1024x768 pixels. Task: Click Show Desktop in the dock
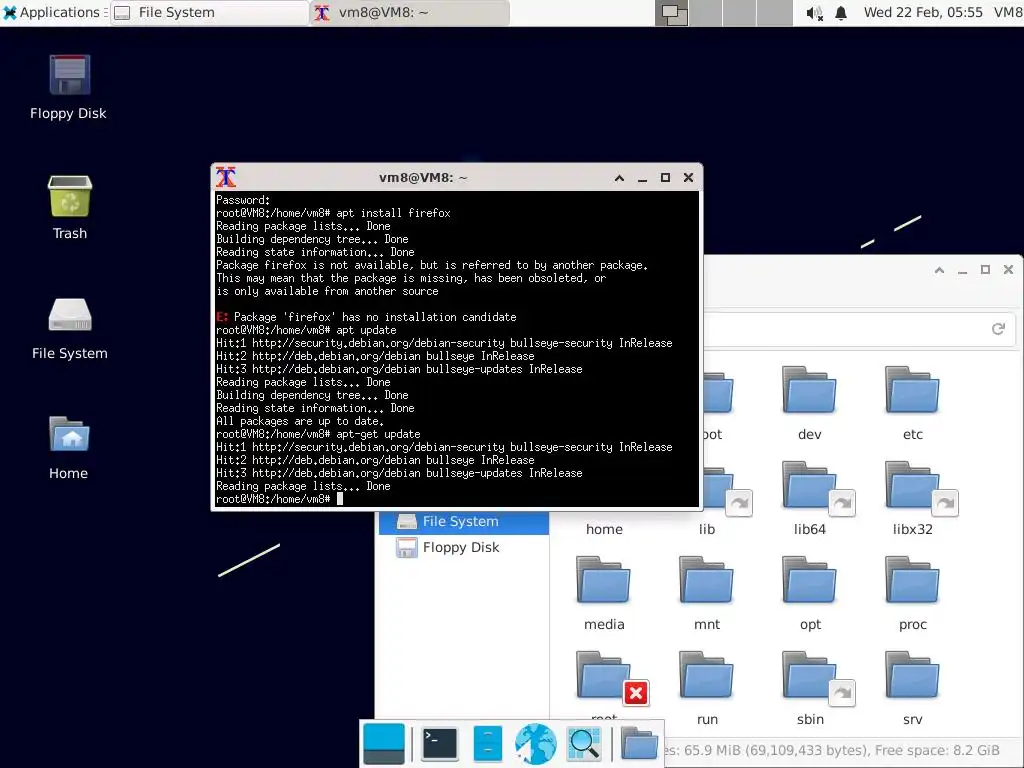384,744
